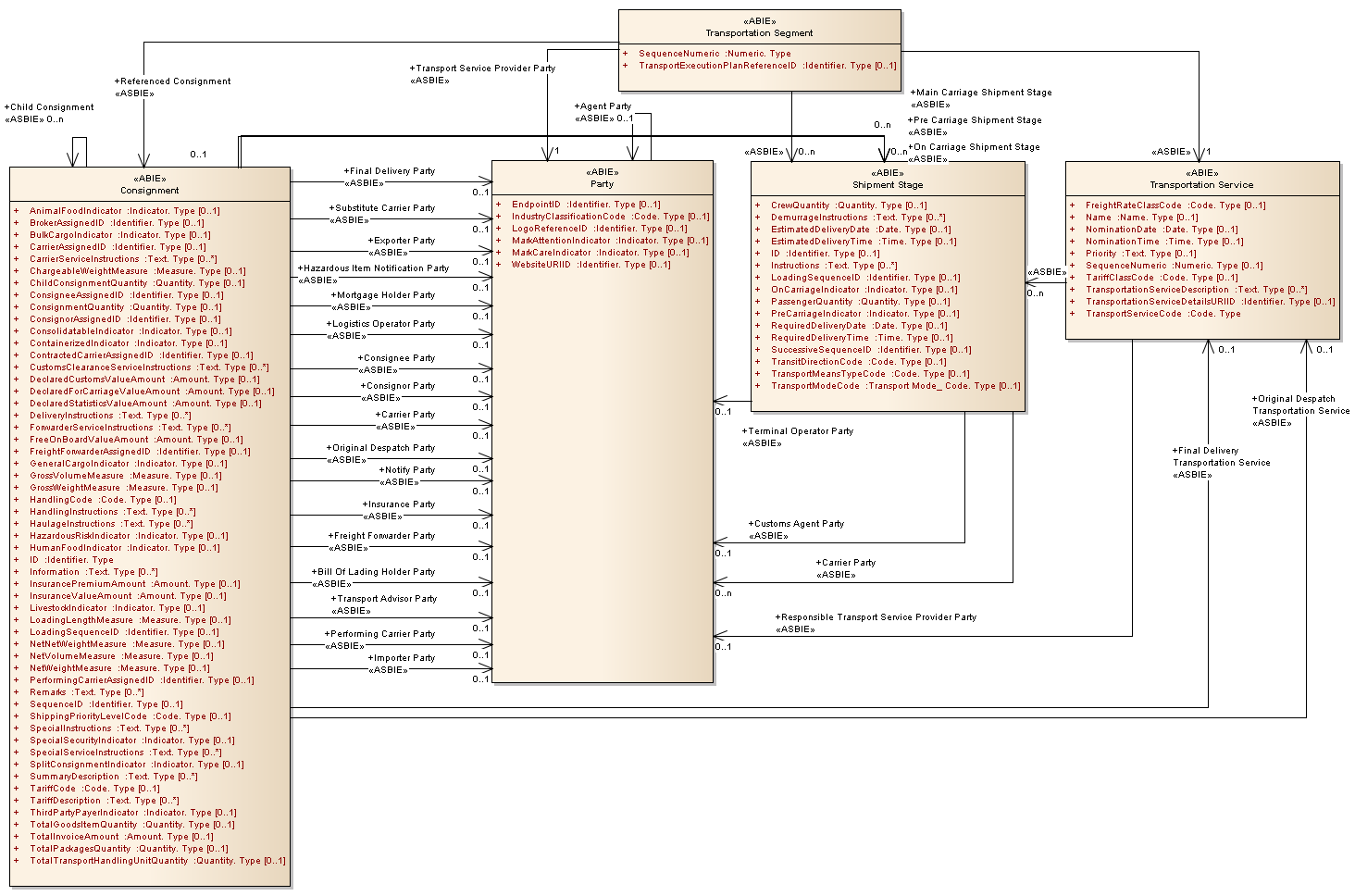Click the Shipment Stage class header
This screenshot has width=1355, height=896.
point(888,185)
